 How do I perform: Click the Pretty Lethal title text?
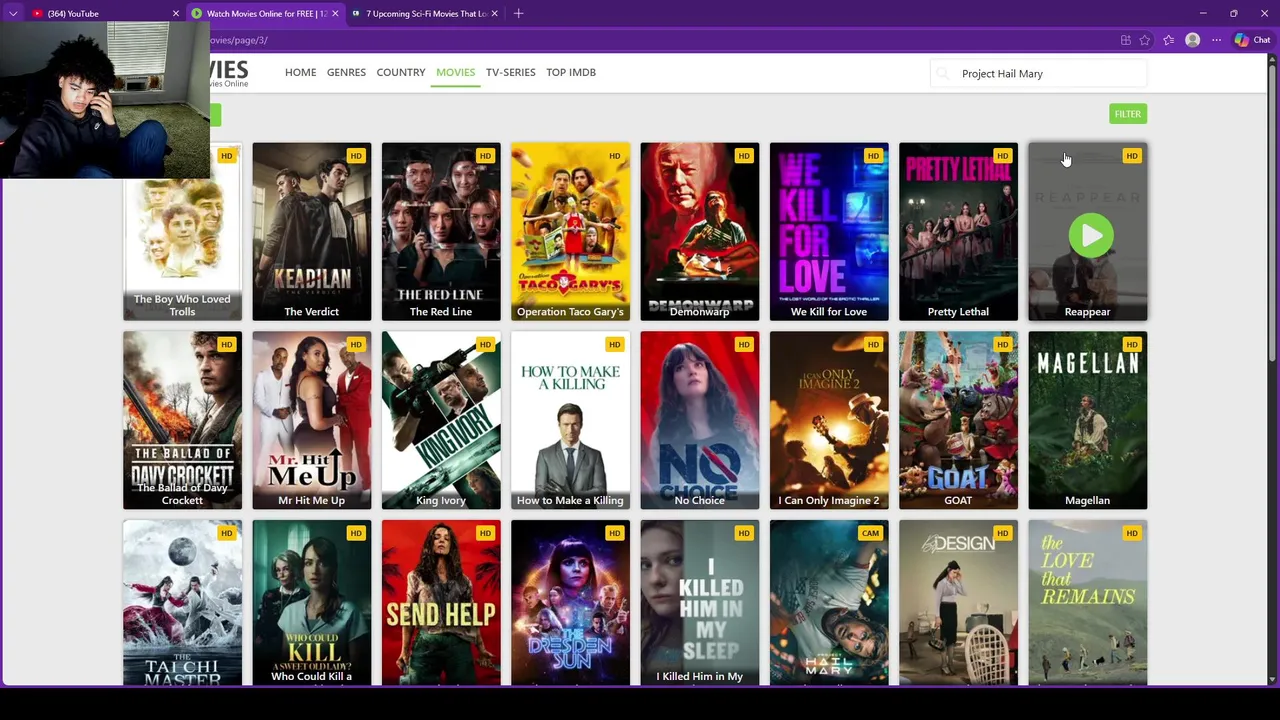click(958, 312)
